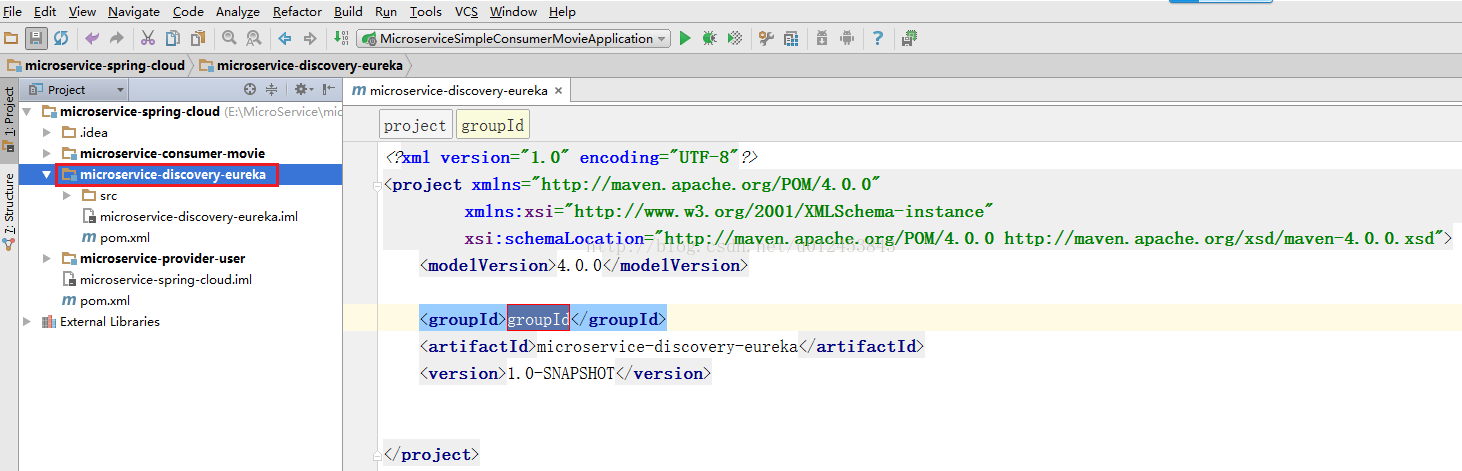
Task: Collapse microservice-discovery-eureka module arrow
Action: 46,174
